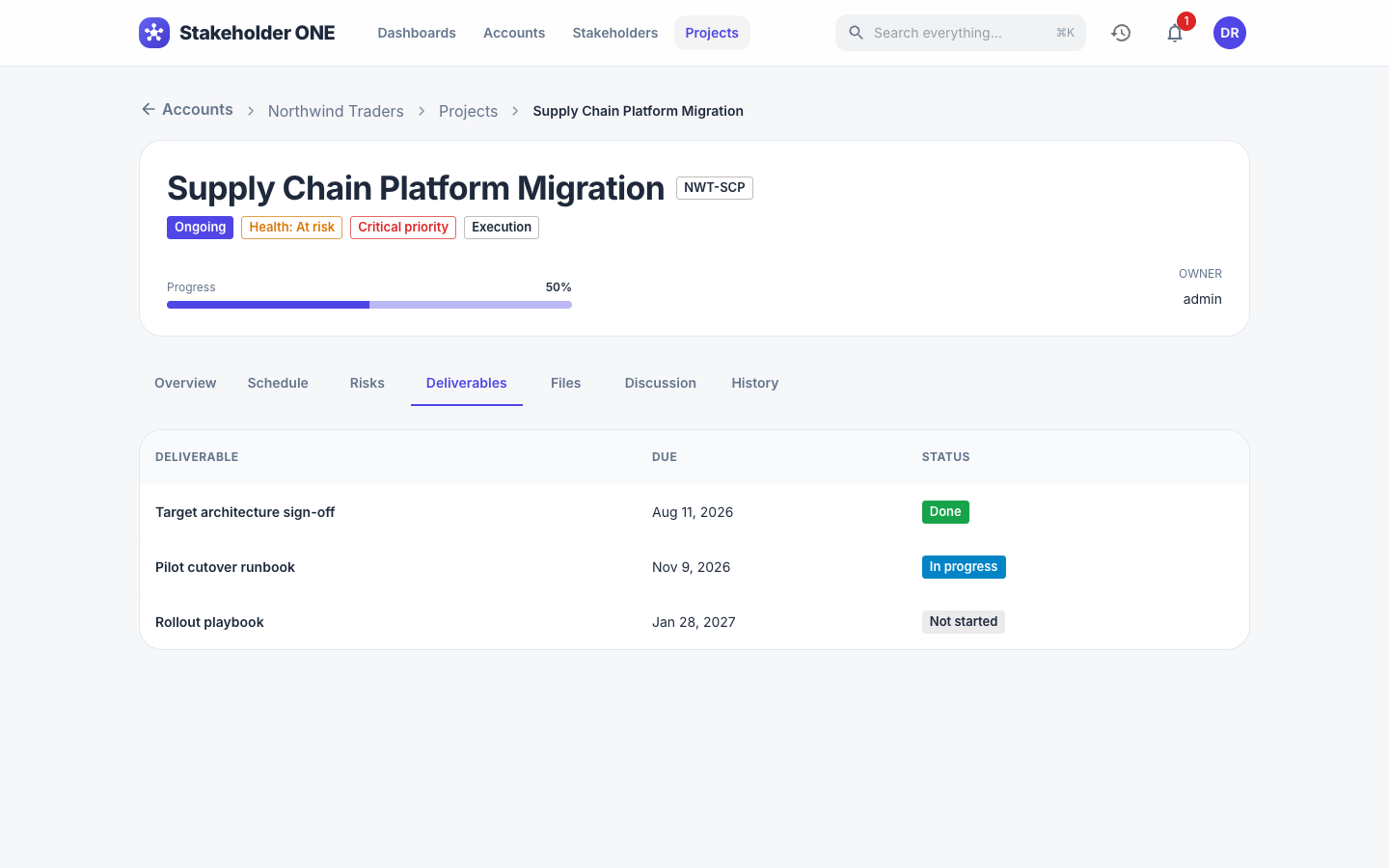Open the recent history clock icon
The height and width of the screenshot is (868, 1389).
pos(1121,33)
